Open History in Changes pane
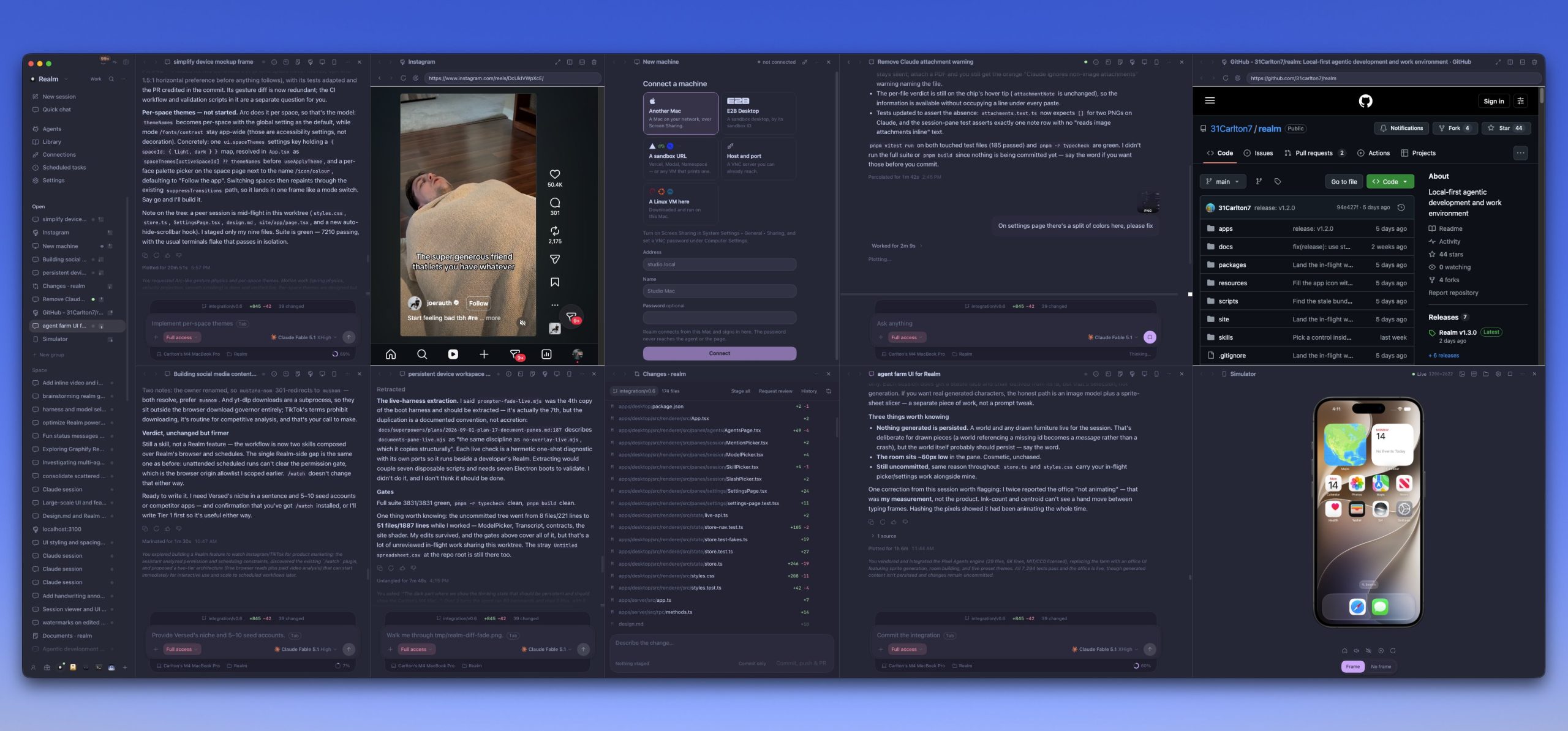Image resolution: width=1568 pixels, height=731 pixels. point(809,391)
